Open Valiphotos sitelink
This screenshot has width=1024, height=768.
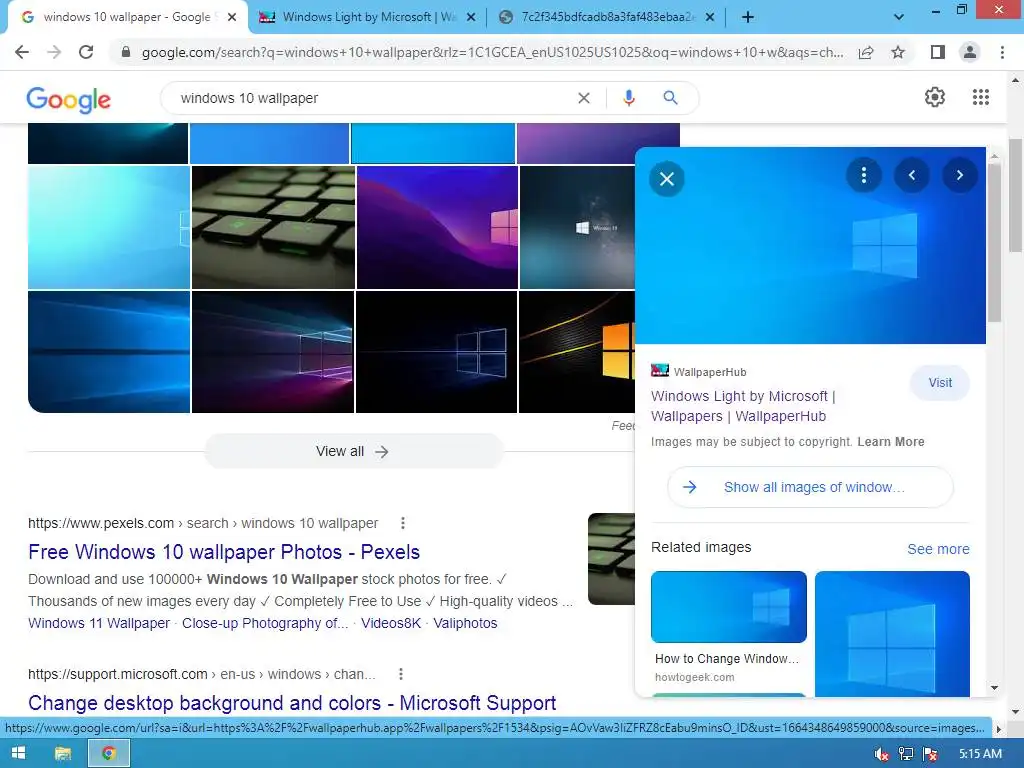click(x=465, y=623)
